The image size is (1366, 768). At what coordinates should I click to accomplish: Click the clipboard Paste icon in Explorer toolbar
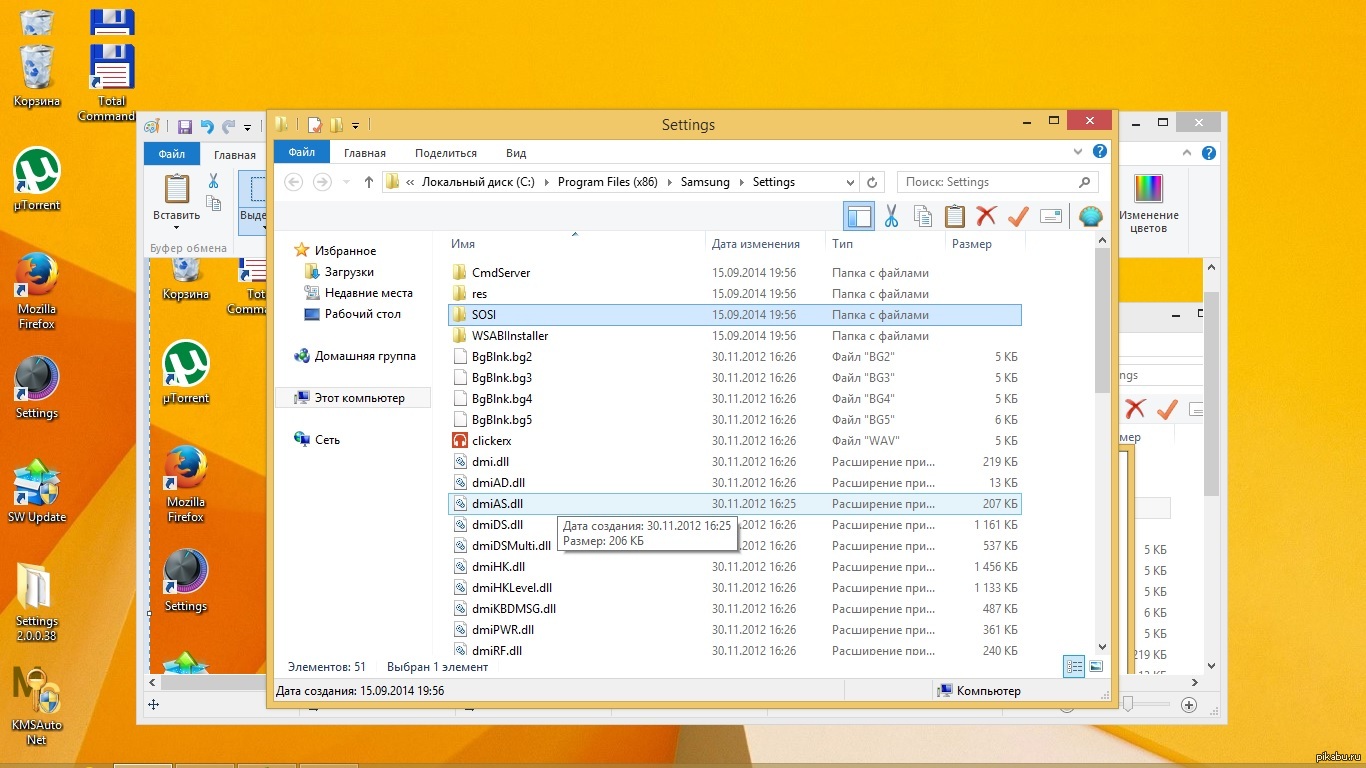(955, 216)
